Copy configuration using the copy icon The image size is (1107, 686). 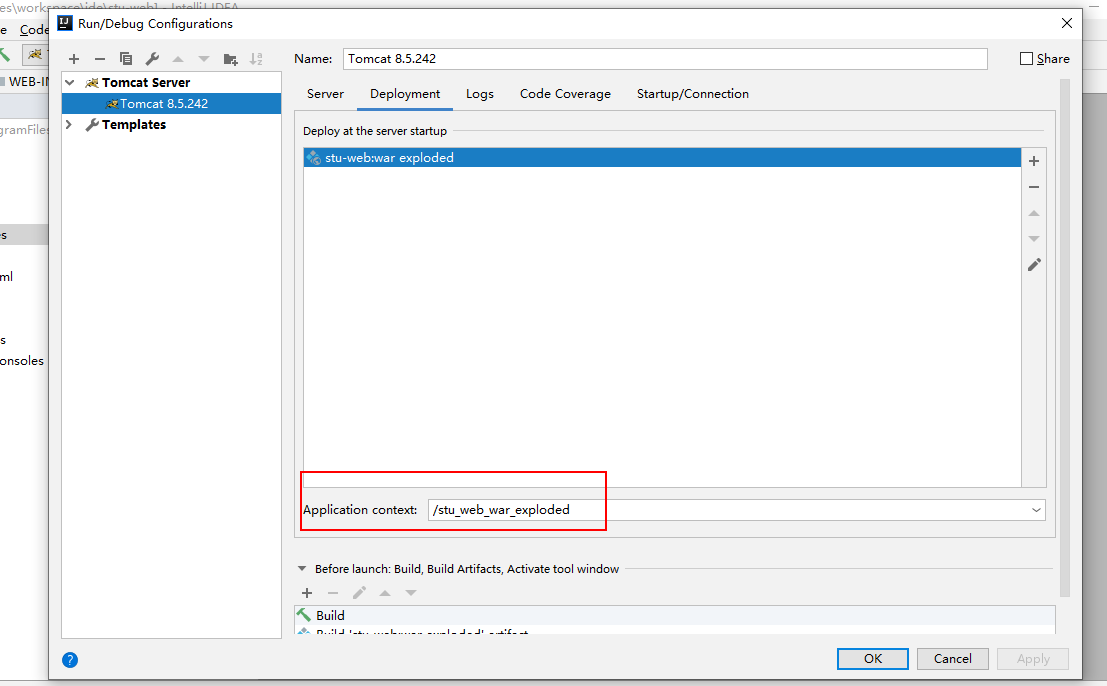coord(126,59)
